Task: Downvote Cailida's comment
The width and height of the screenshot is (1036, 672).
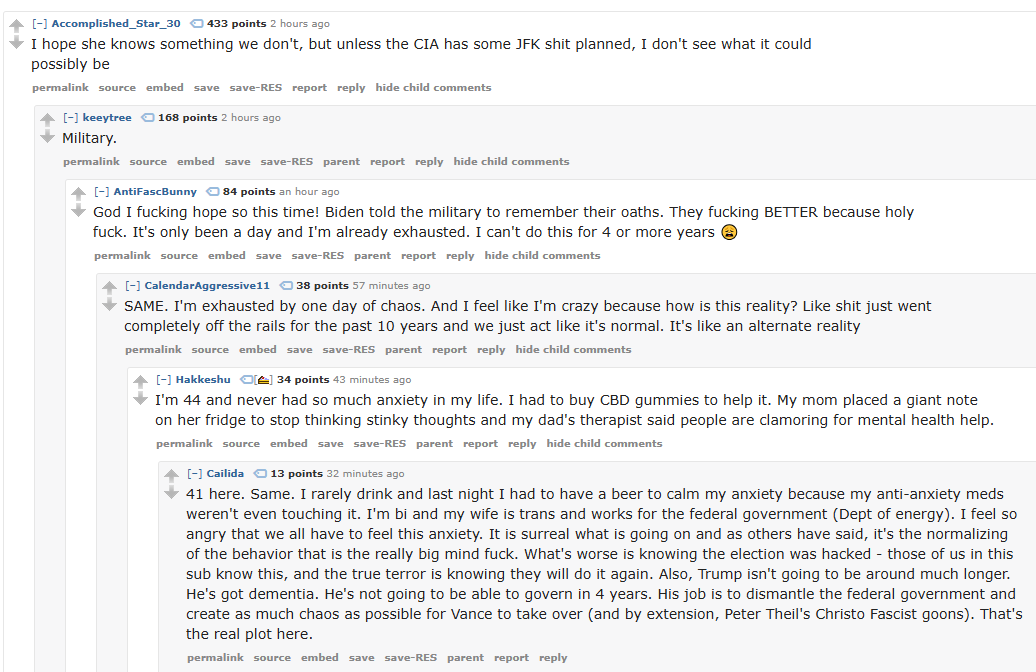Action: coord(172,492)
